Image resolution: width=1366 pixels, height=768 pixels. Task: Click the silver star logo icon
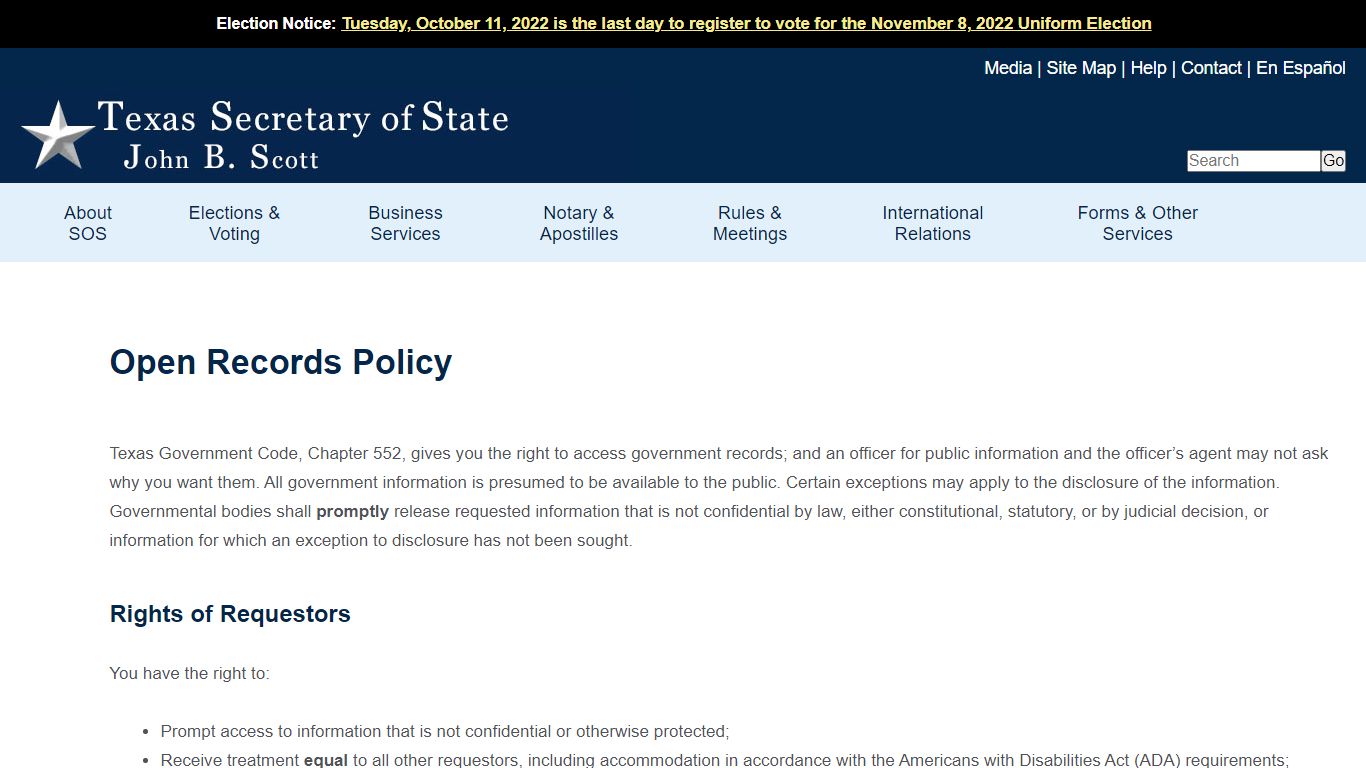(58, 134)
